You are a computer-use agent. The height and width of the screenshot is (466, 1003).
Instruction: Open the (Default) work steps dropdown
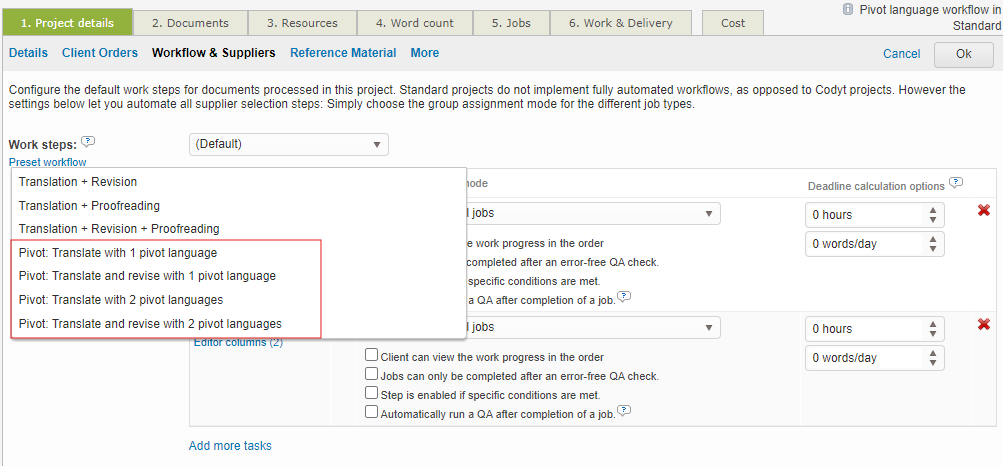[x=288, y=144]
